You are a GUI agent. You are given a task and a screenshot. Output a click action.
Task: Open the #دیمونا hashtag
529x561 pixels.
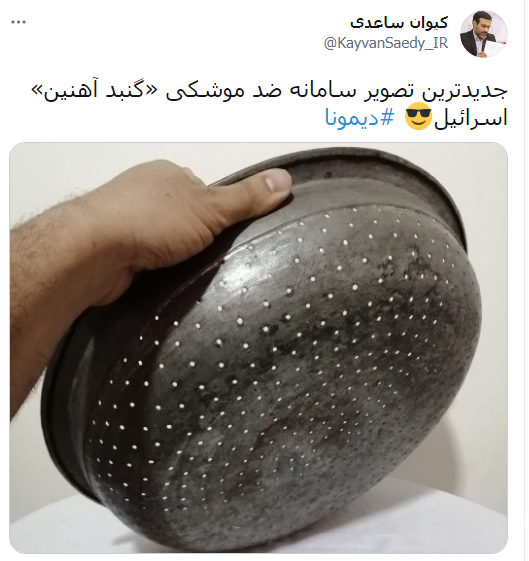coord(359,118)
